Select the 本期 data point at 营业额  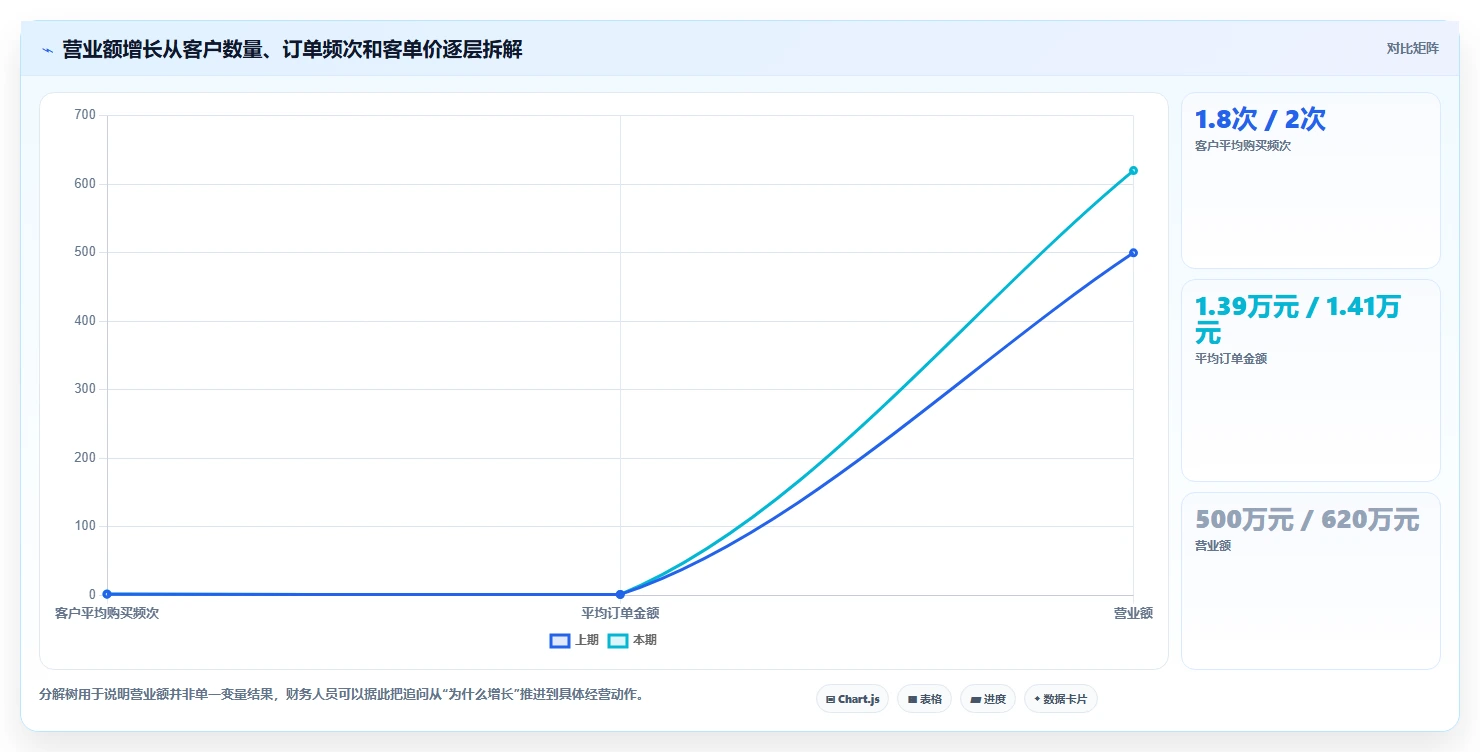point(1133,170)
